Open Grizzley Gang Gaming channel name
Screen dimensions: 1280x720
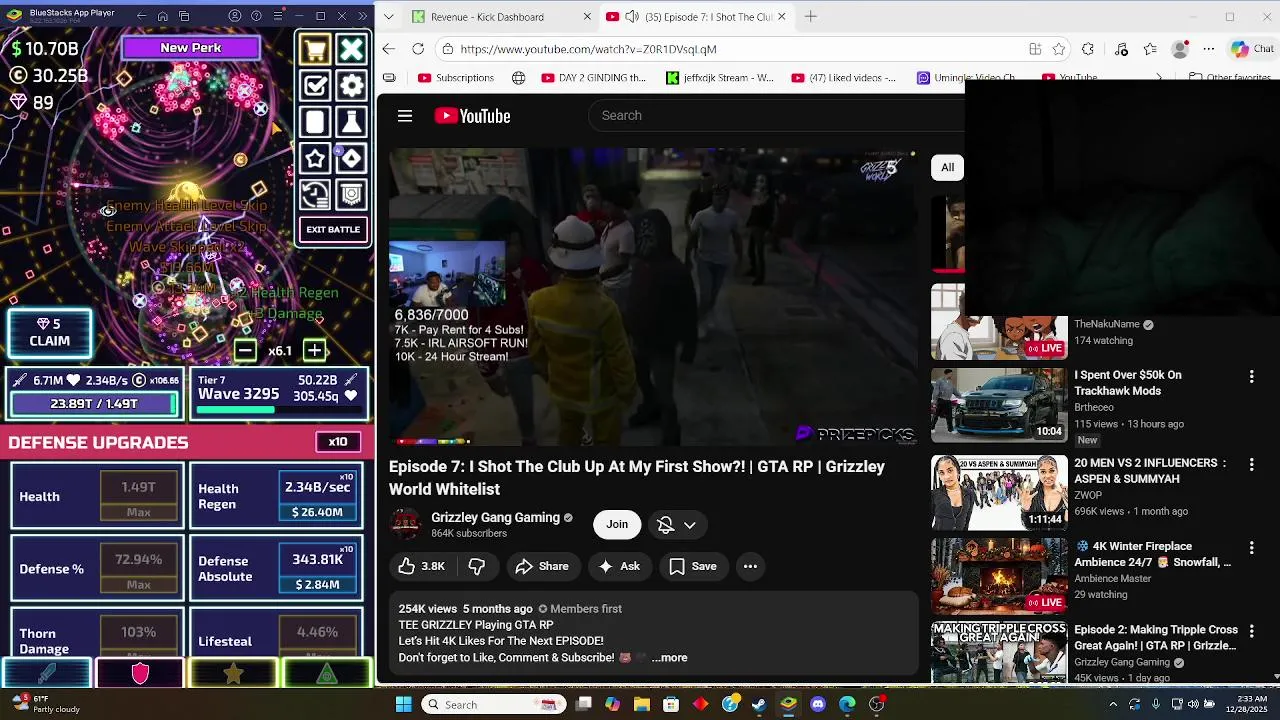(x=495, y=517)
